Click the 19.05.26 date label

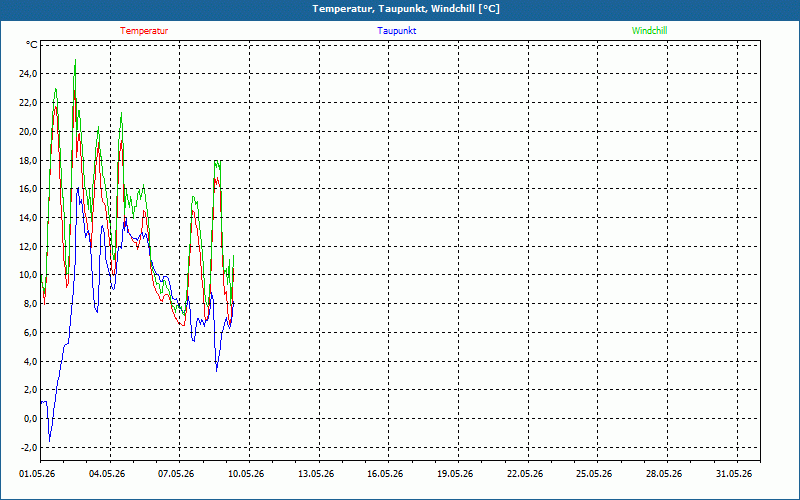coord(455,474)
